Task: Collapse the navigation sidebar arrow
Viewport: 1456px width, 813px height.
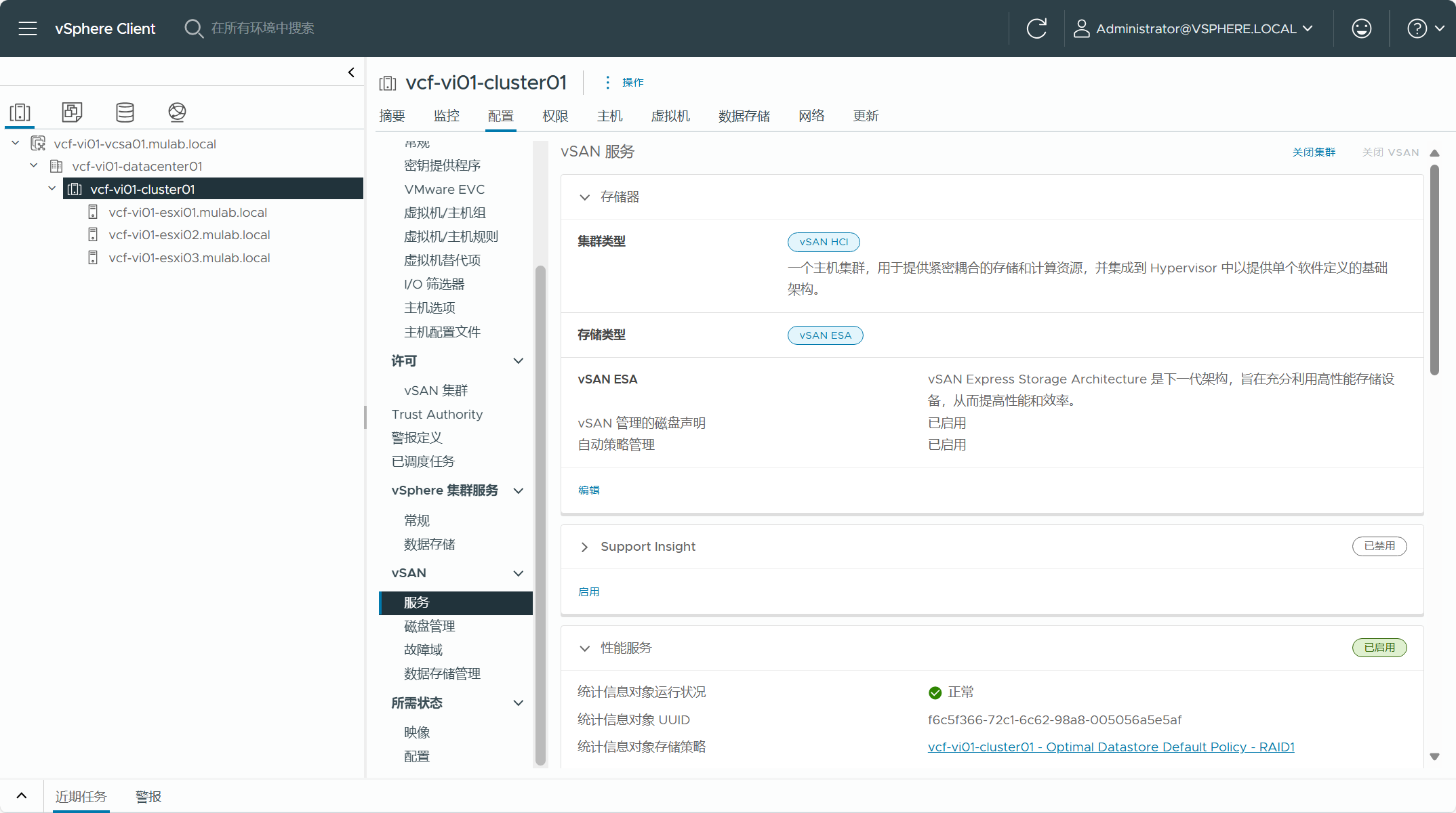Action: tap(351, 72)
